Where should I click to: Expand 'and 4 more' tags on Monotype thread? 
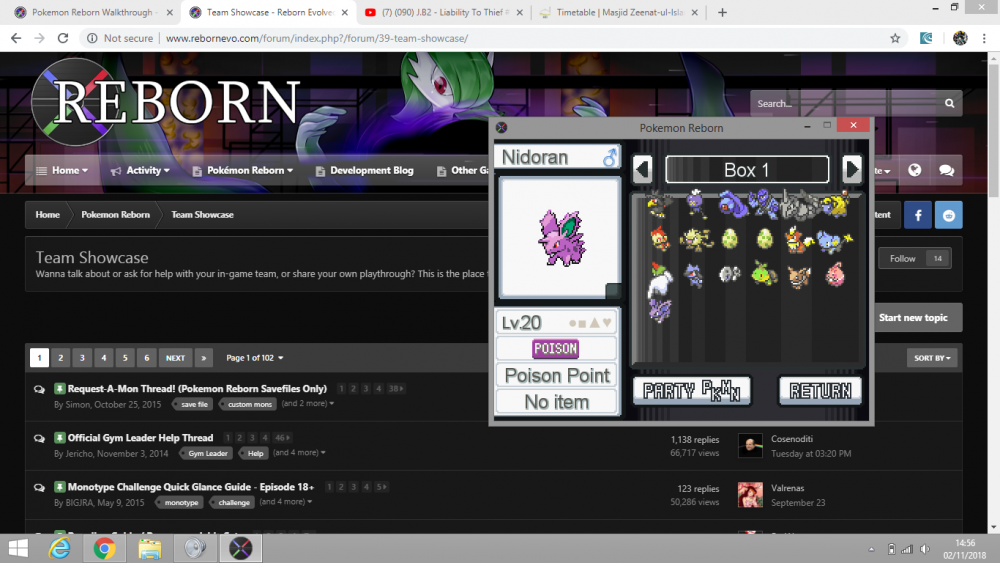tap(286, 502)
